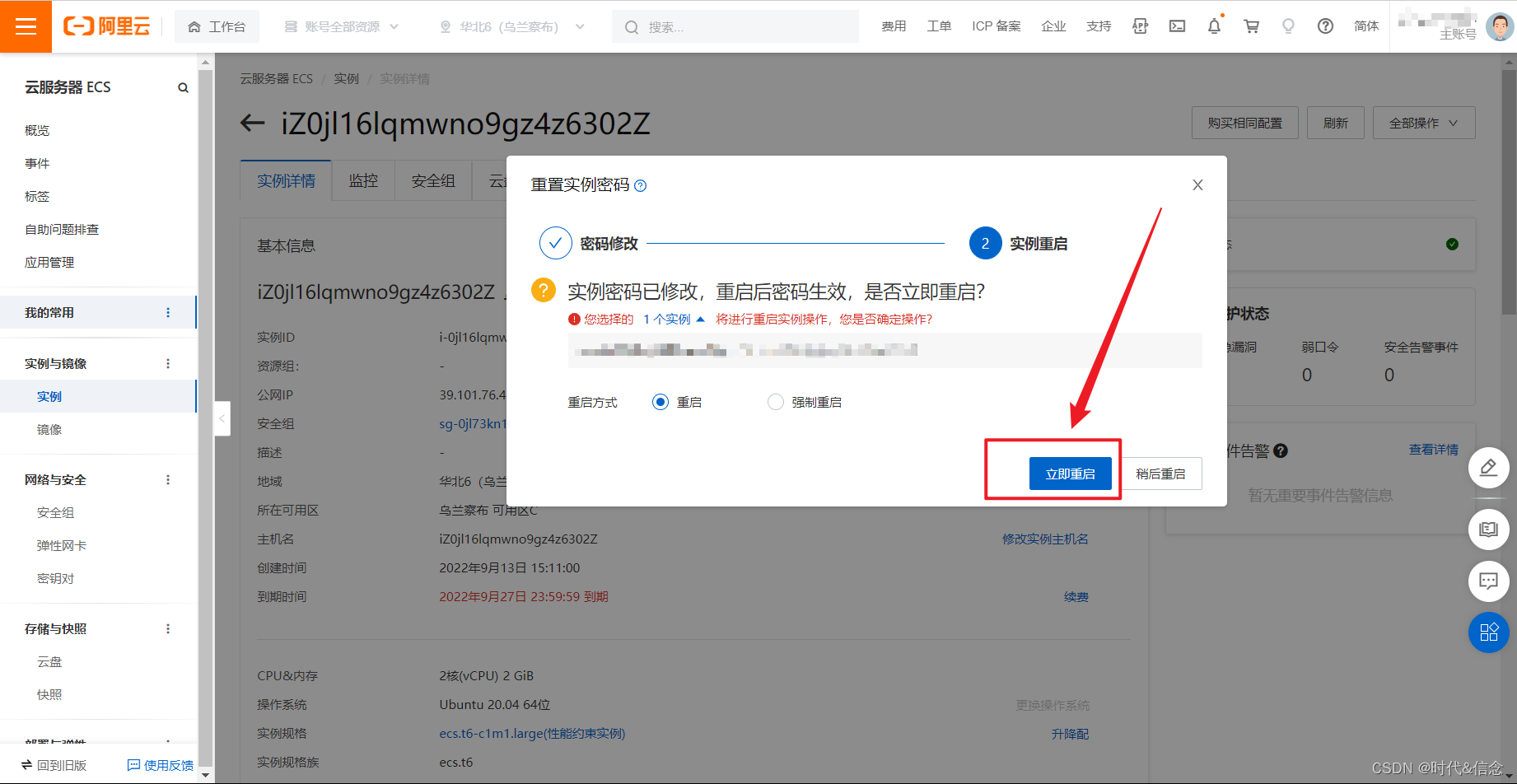Switch to the 实例详情 tab
The height and width of the screenshot is (784, 1517).
[x=286, y=181]
